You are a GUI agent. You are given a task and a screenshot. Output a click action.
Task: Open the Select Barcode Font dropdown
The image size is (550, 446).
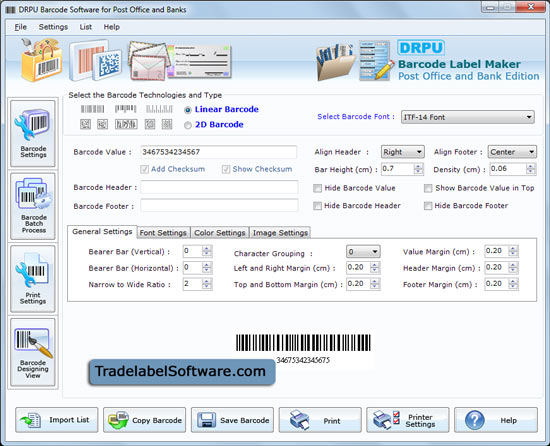[468, 117]
